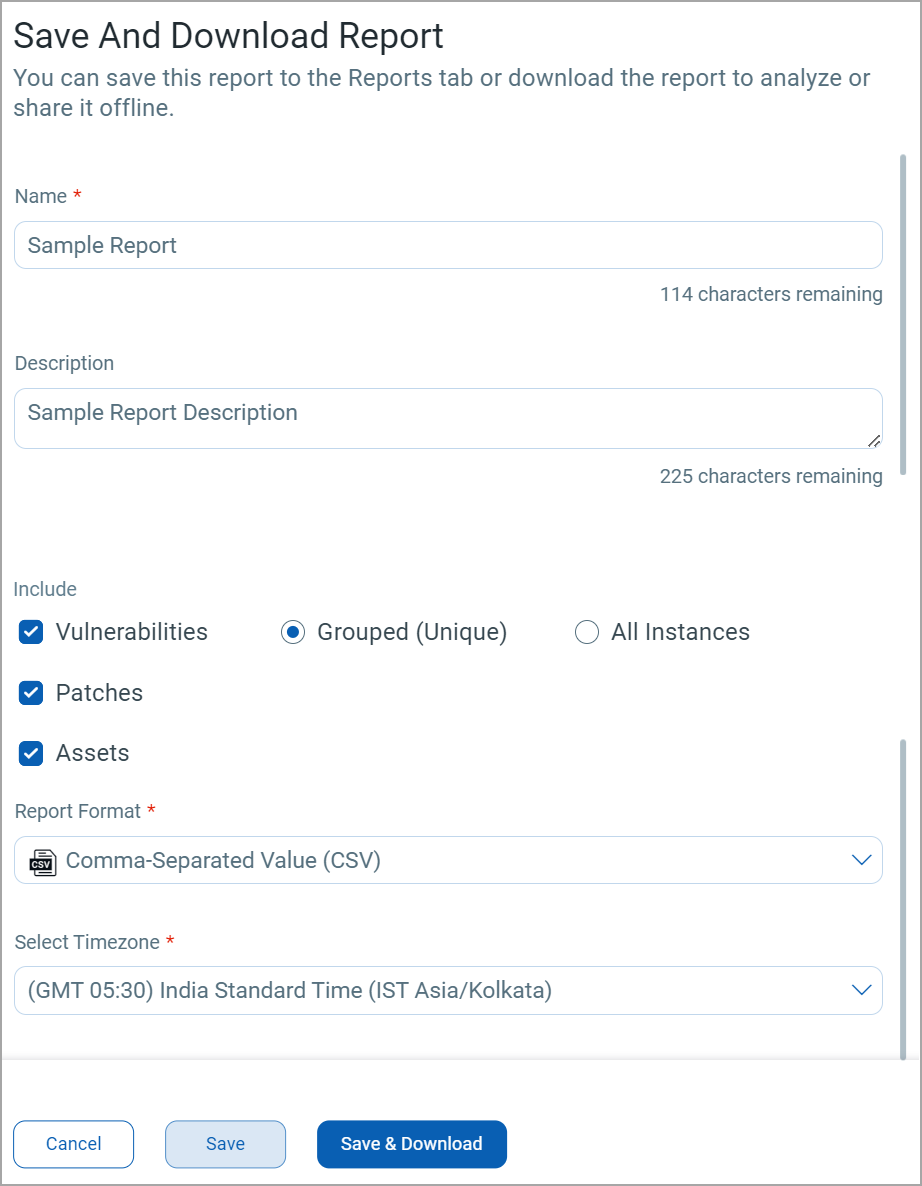Open the Select Timezone dropdown chevron
Viewport: 922px width, 1186px height.
click(x=861, y=990)
